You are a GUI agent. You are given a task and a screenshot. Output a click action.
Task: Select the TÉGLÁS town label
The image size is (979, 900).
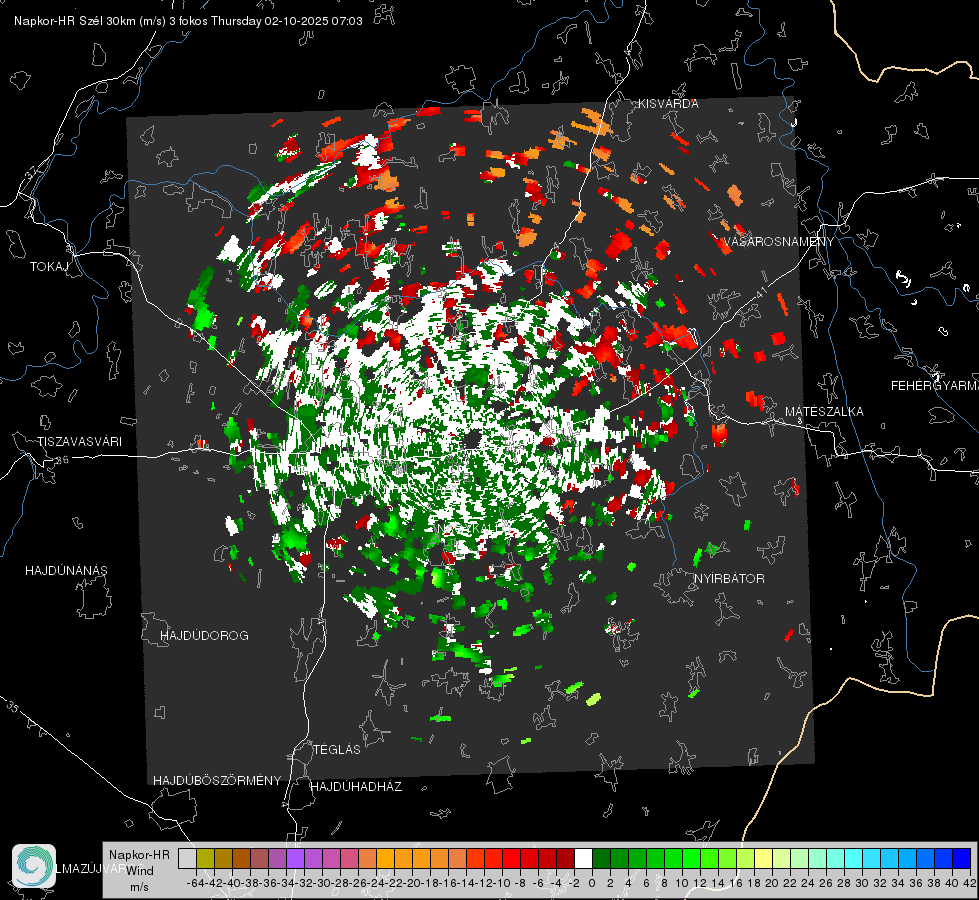(337, 750)
